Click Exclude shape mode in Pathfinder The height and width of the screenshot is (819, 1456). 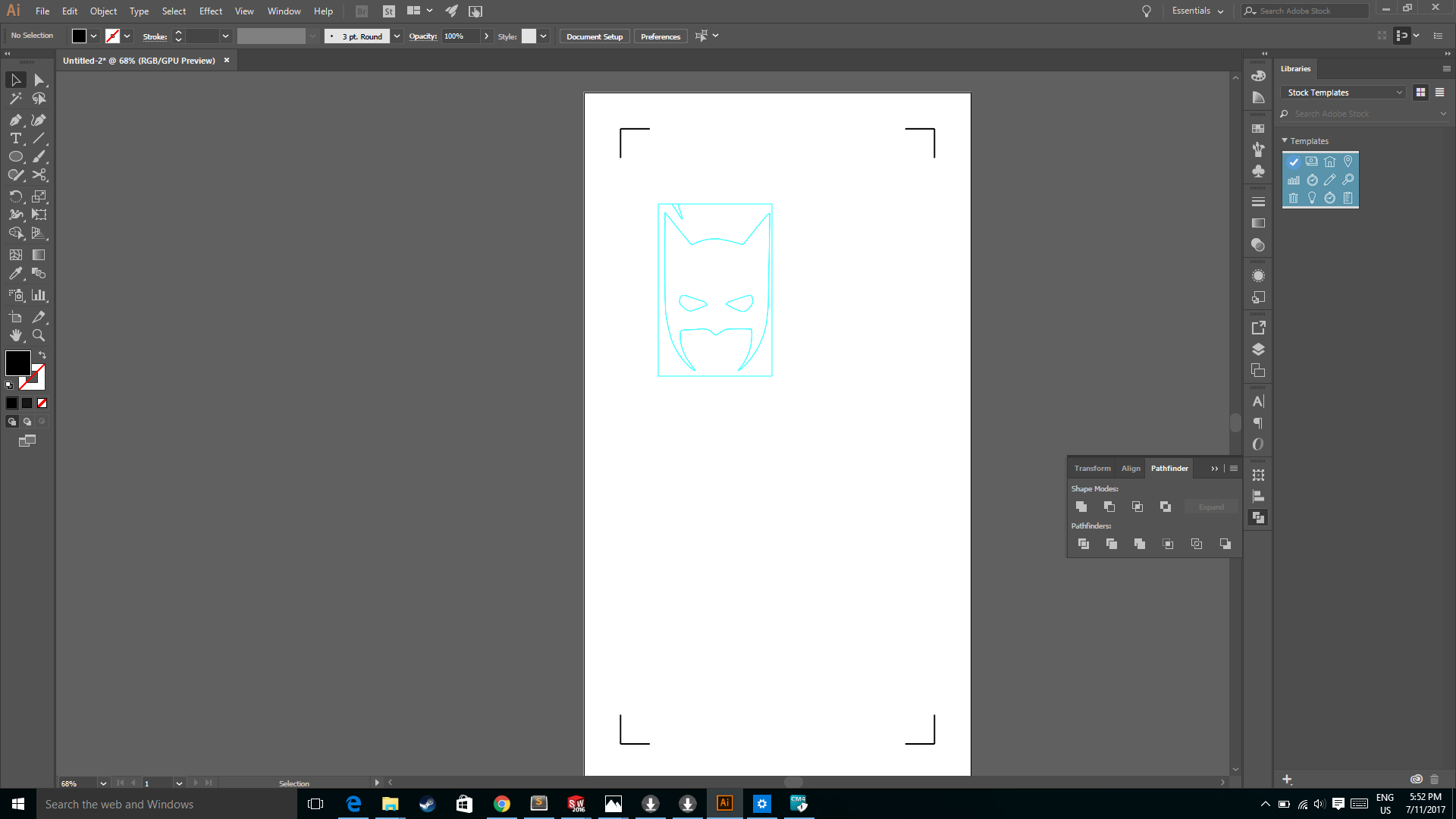pos(1166,507)
